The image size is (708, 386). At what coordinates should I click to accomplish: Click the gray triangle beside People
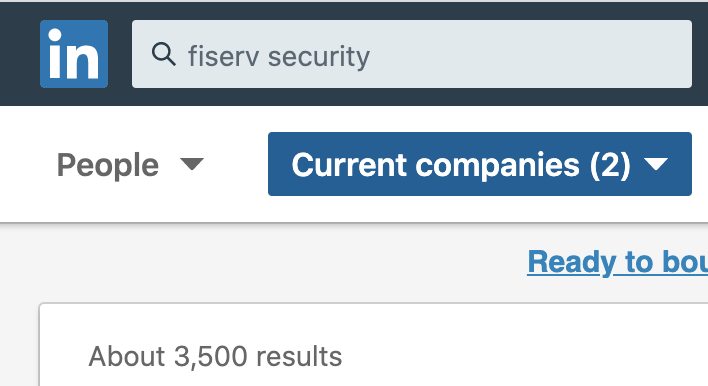pyautogui.click(x=192, y=164)
